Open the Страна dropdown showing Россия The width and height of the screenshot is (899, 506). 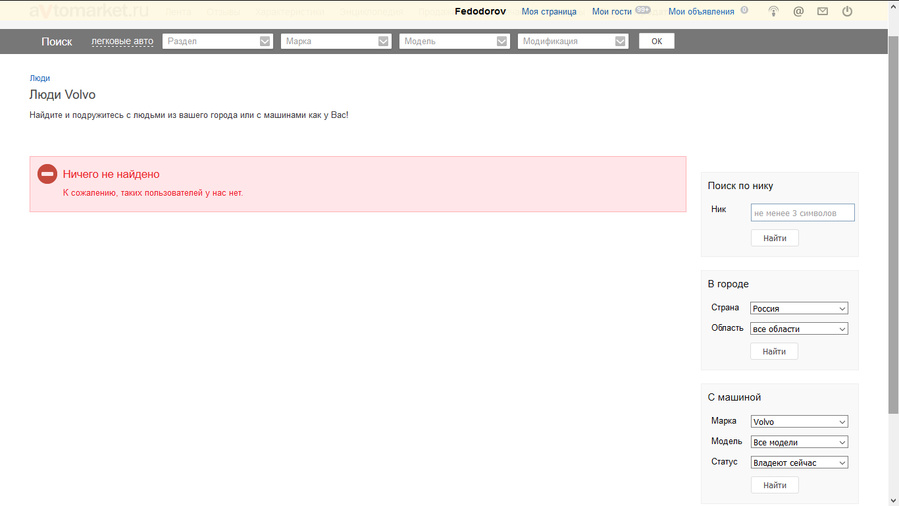click(x=799, y=308)
